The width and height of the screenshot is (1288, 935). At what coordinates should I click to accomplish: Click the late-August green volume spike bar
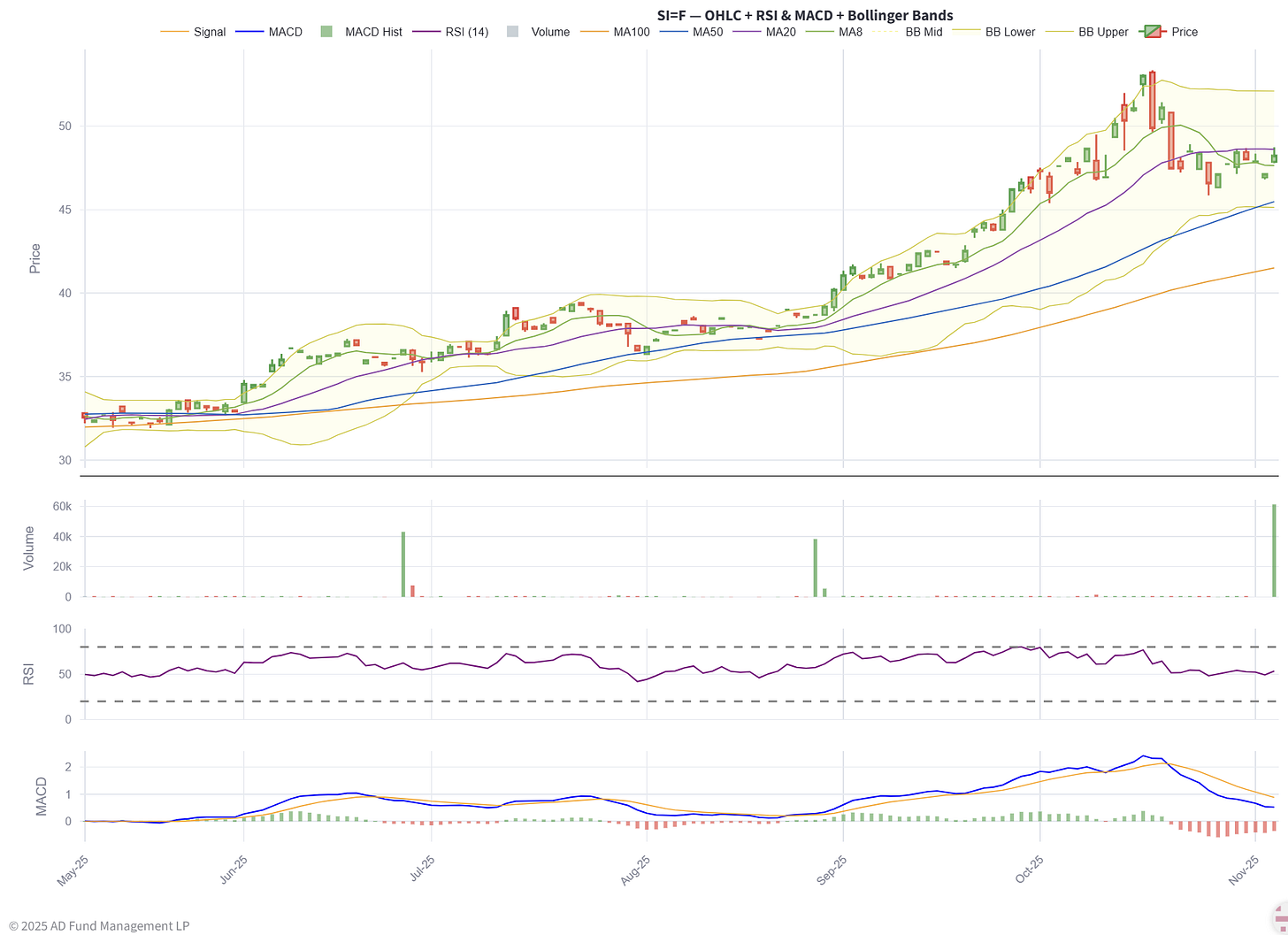pos(816,568)
